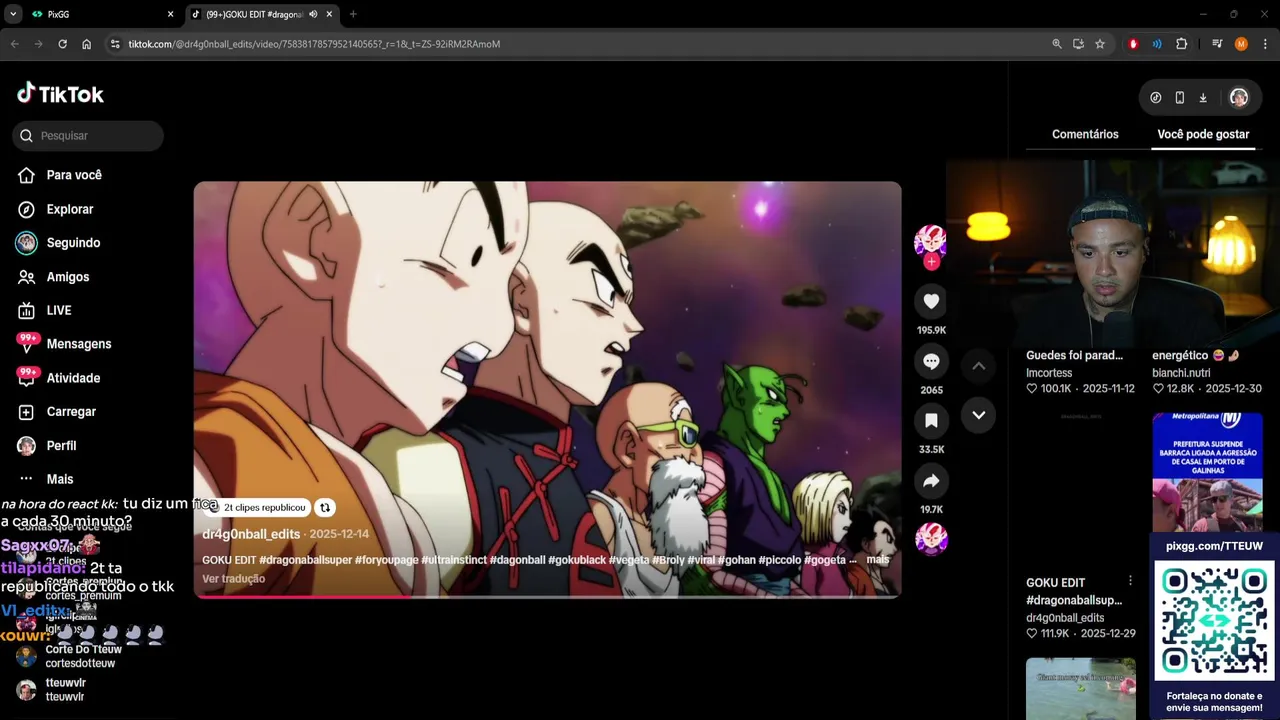This screenshot has width=1280, height=720.
Task: Open the media control icon in toolbar
Action: click(1217, 44)
